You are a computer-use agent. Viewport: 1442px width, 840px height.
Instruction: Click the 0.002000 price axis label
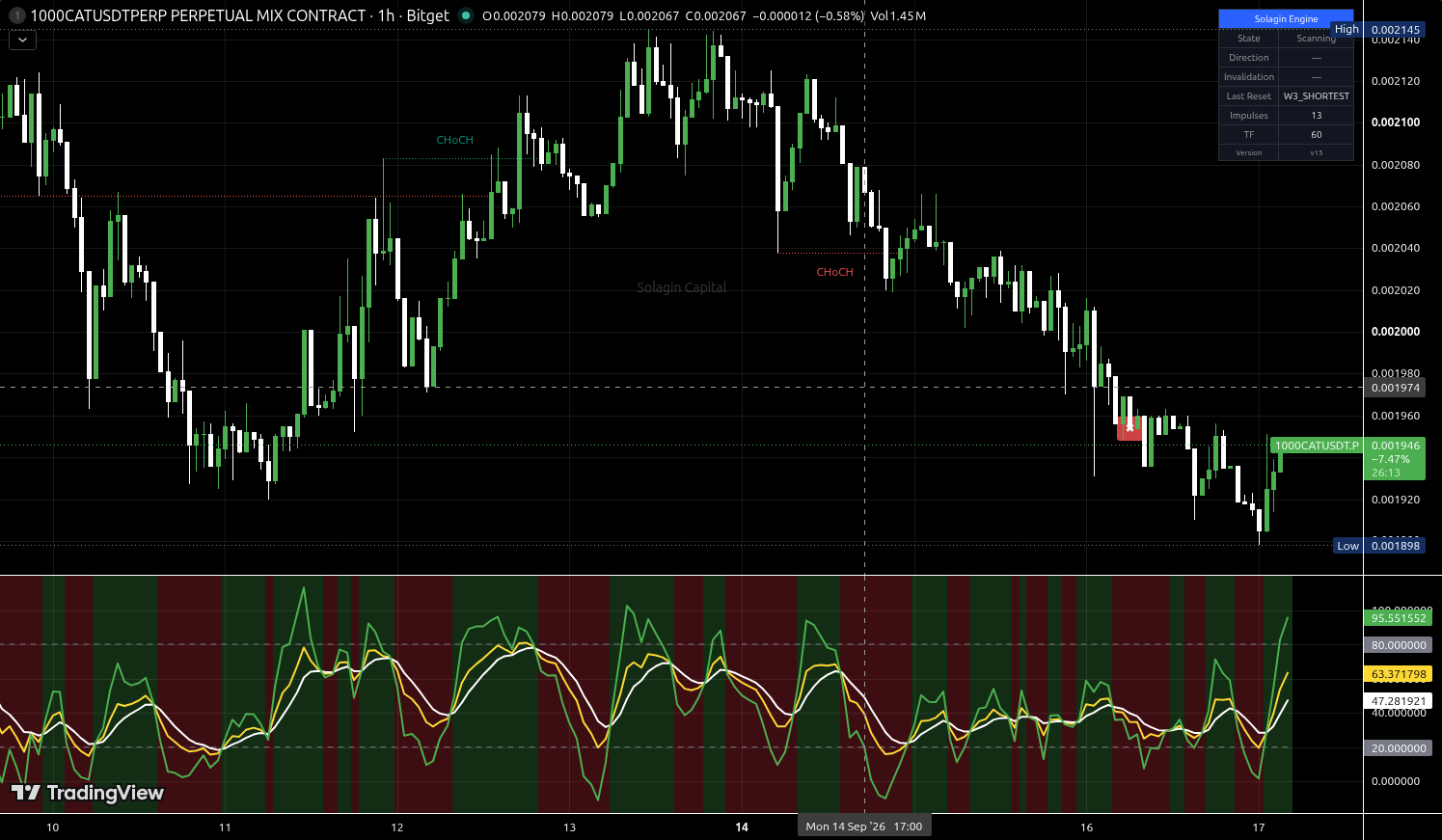1395,332
